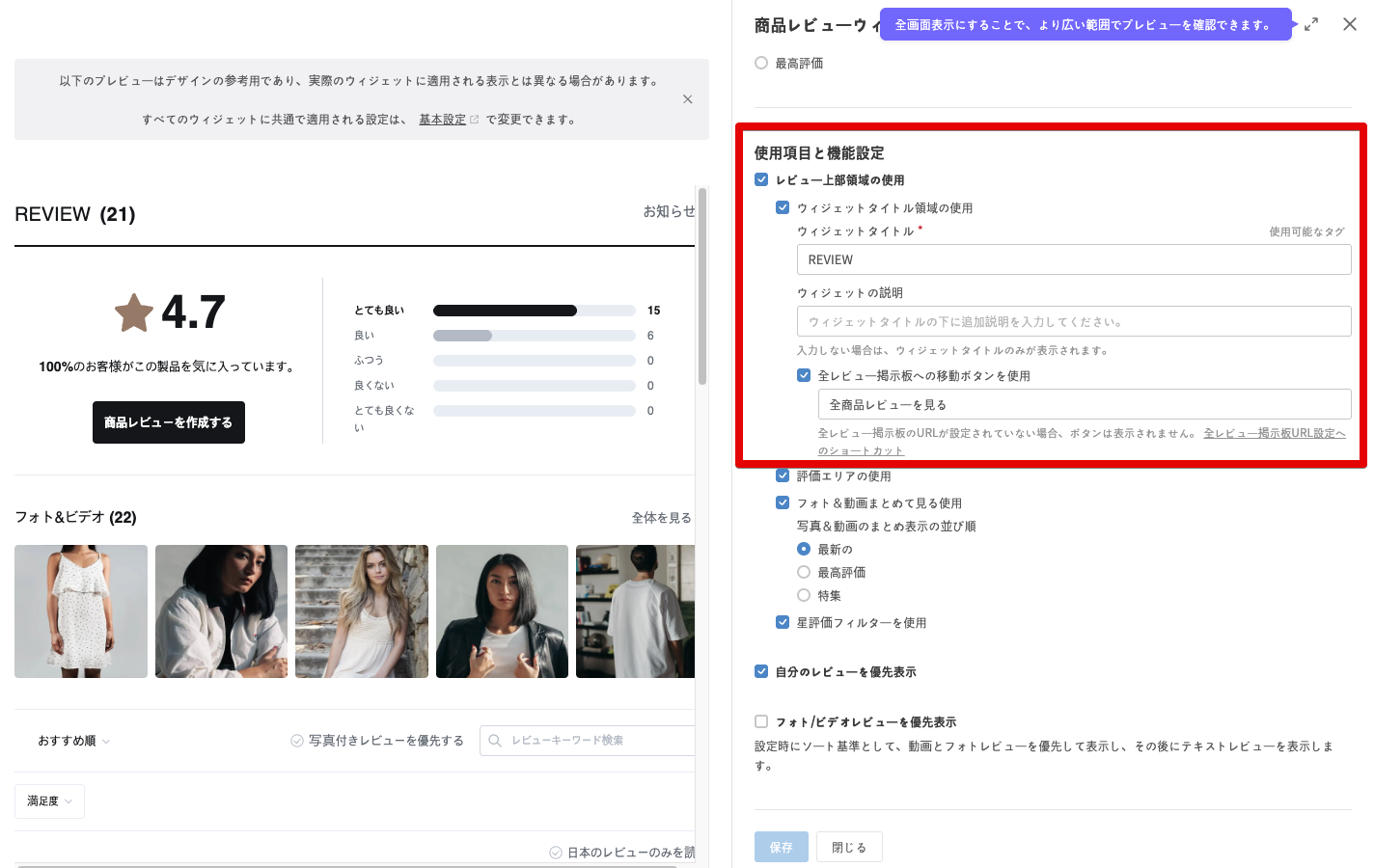Image resolution: width=1374 pixels, height=868 pixels.
Task: Click the search icon in keyword search
Action: coord(495,741)
